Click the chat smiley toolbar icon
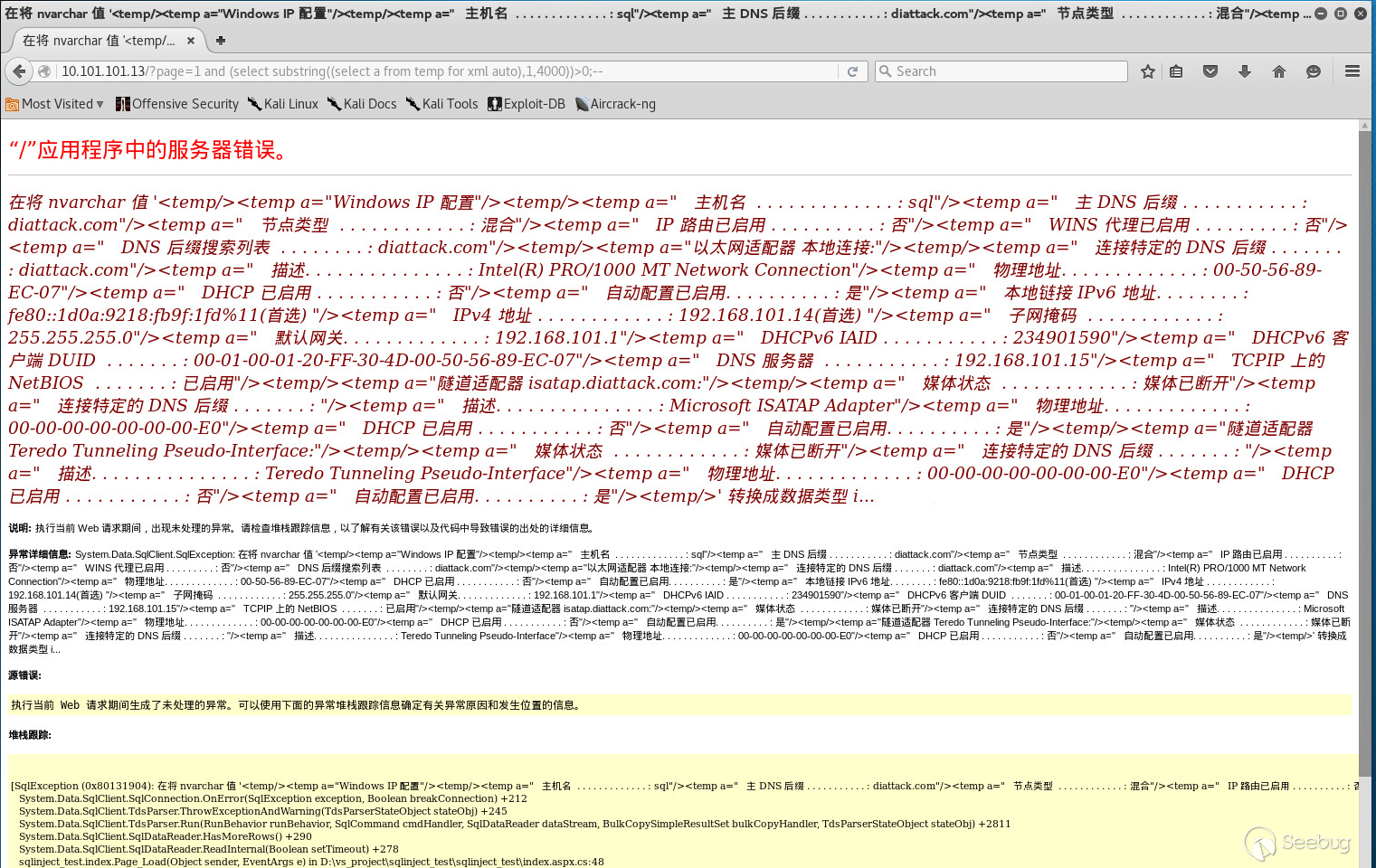Image resolution: width=1376 pixels, height=868 pixels. click(x=1314, y=71)
